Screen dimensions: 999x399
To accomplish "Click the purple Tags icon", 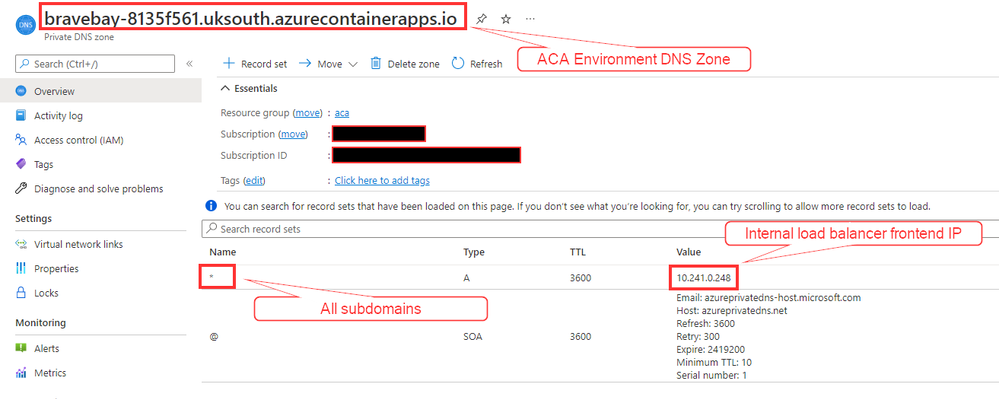I will (21, 164).
